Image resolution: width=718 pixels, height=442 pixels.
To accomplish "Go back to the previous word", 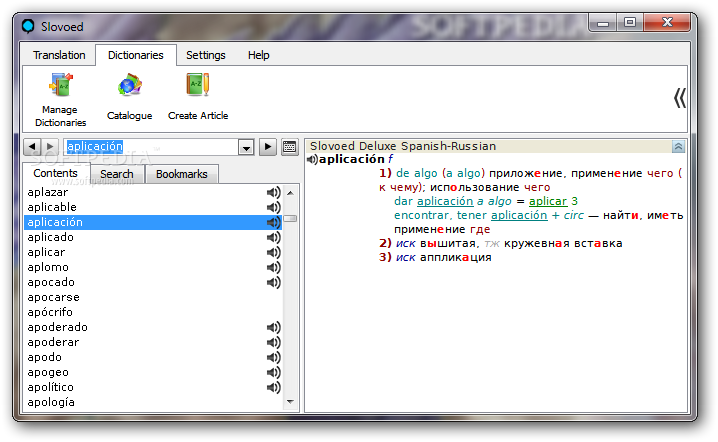I will pos(32,147).
